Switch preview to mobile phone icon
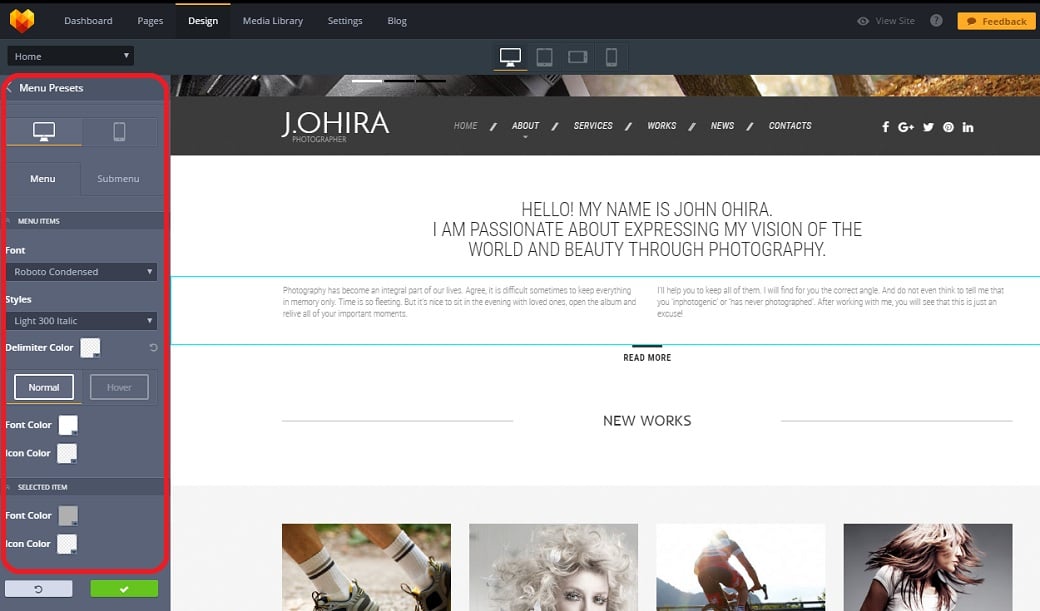This screenshot has height=611, width=1040. [611, 57]
